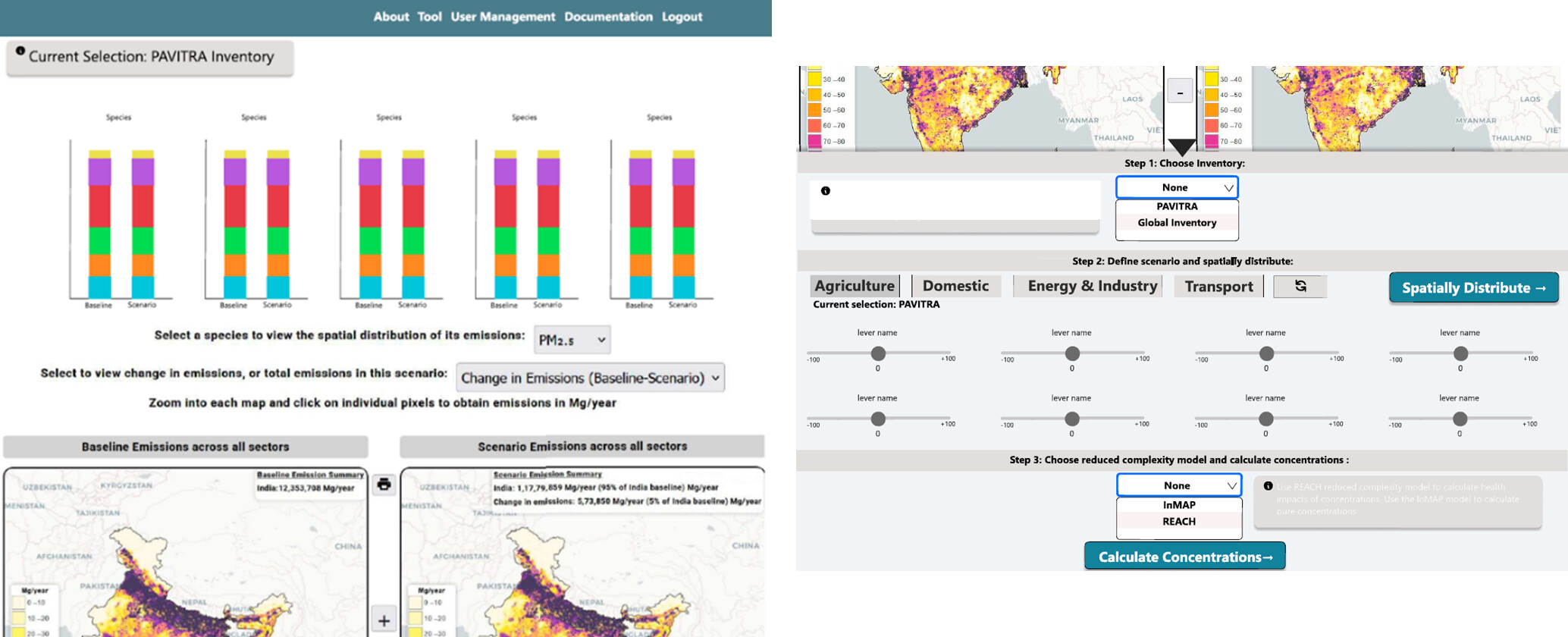
Task: Open Documentation in top navigation
Action: (608, 17)
